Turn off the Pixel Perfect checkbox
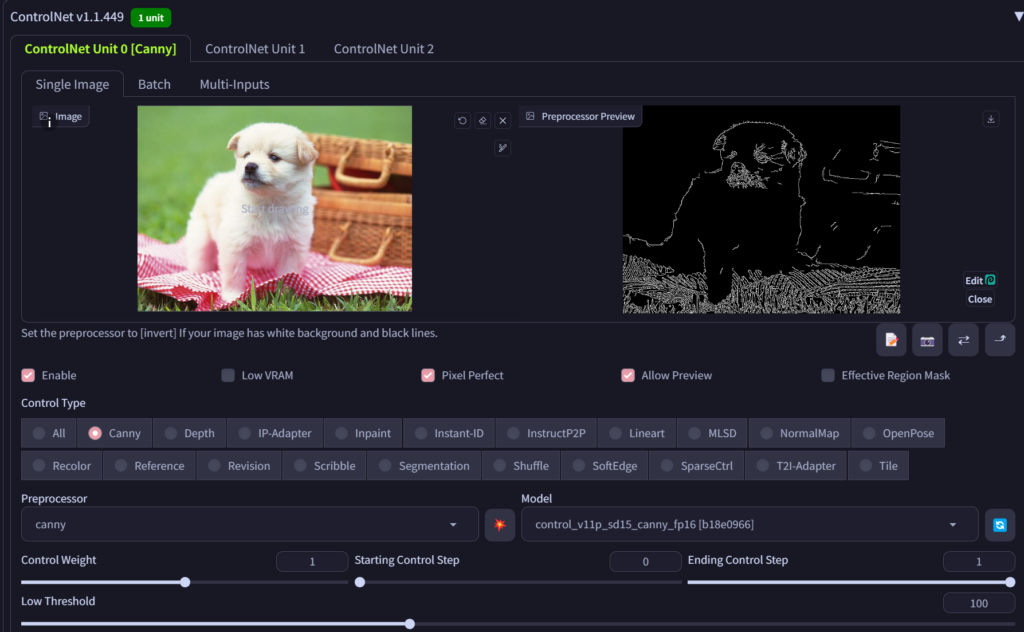 point(428,376)
